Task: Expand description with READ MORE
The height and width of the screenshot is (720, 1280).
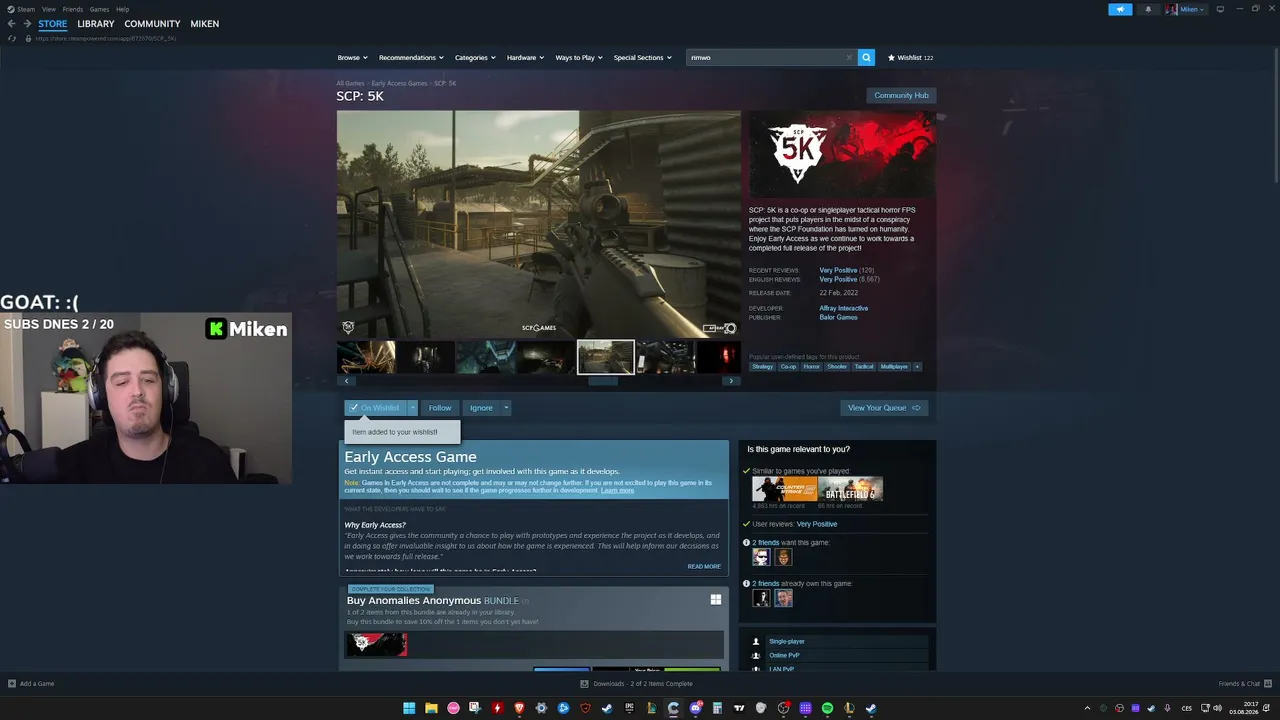Action: point(704,567)
